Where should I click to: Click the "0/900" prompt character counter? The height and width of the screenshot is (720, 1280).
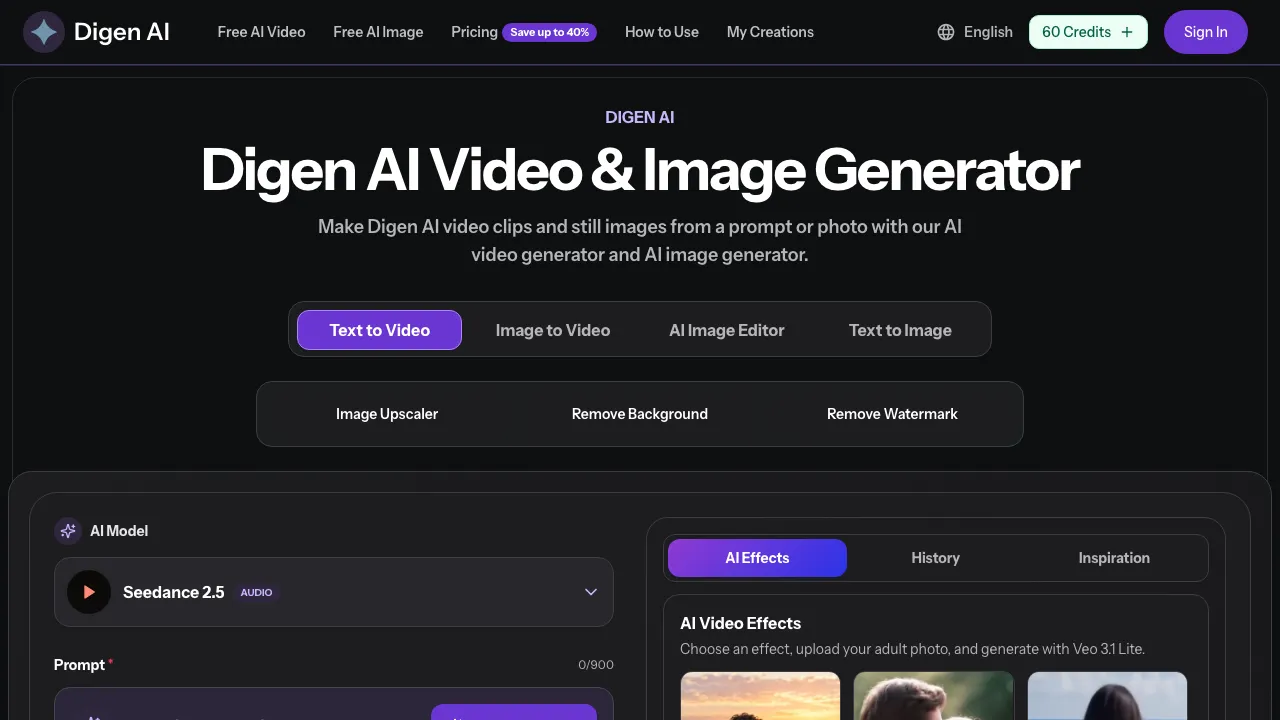pyautogui.click(x=596, y=665)
